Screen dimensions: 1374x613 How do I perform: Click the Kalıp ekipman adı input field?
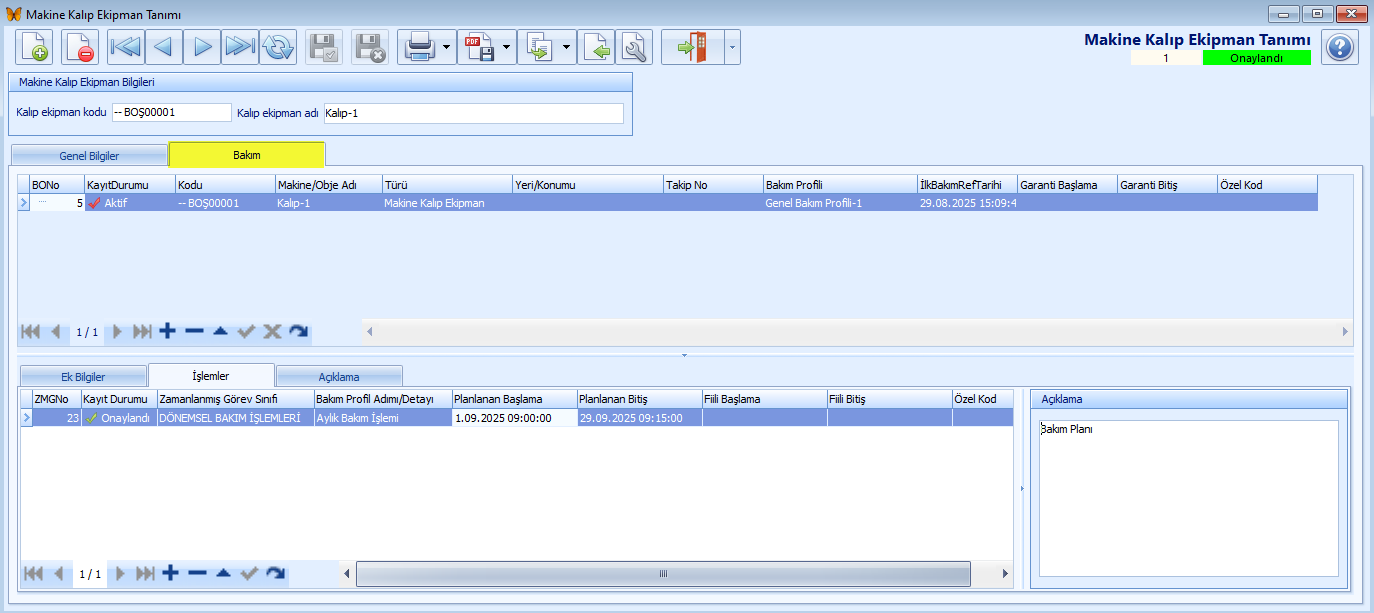point(473,113)
